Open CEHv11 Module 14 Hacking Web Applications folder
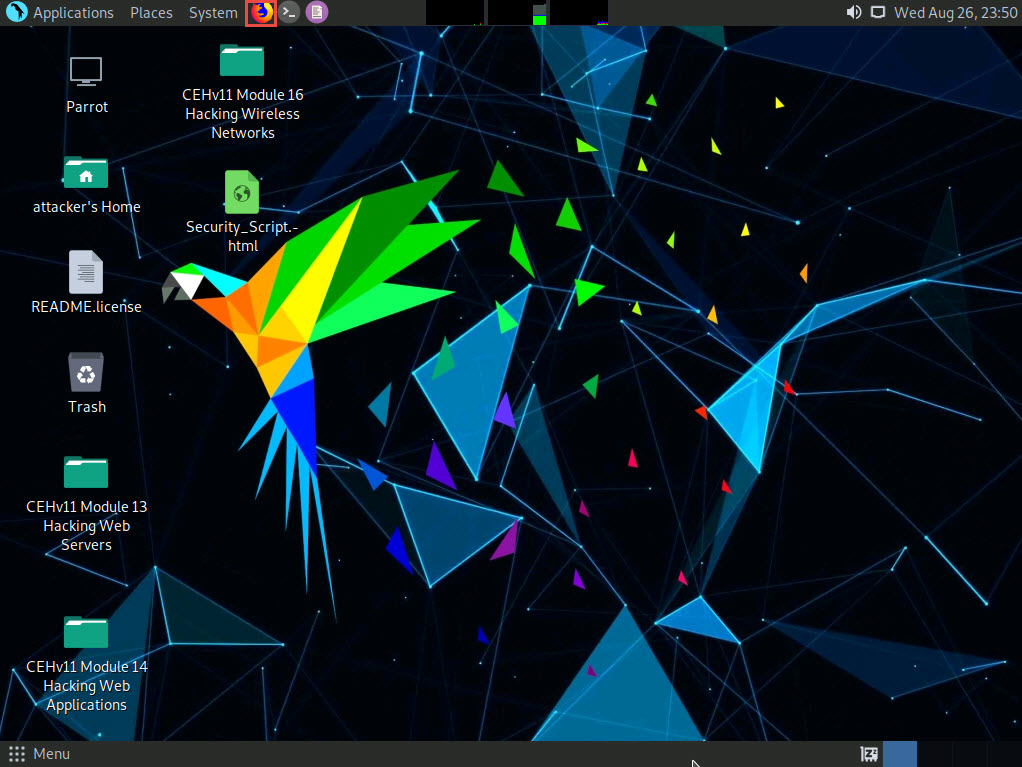Viewport: 1022px width, 767px height. [x=86, y=632]
